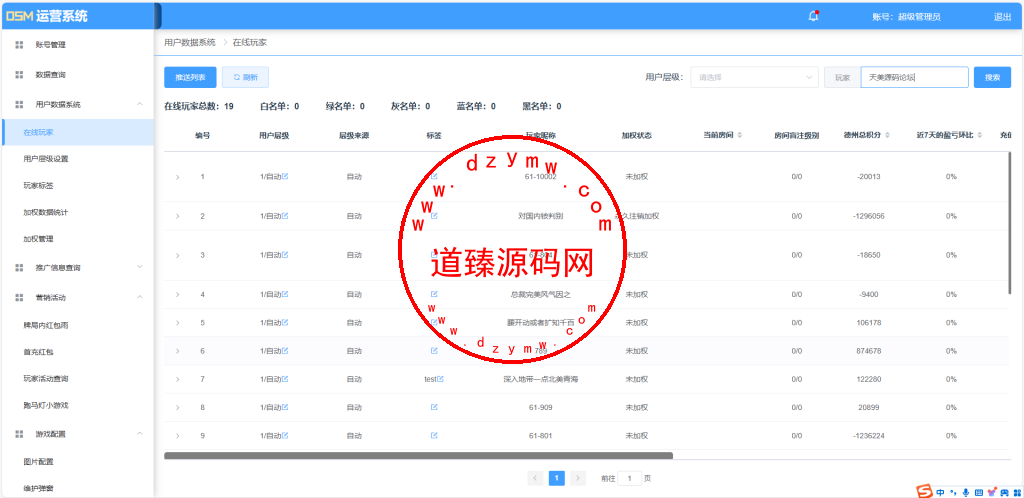This screenshot has width=1024, height=498.
Task: Expand details of table row 3
Action: [x=177, y=255]
